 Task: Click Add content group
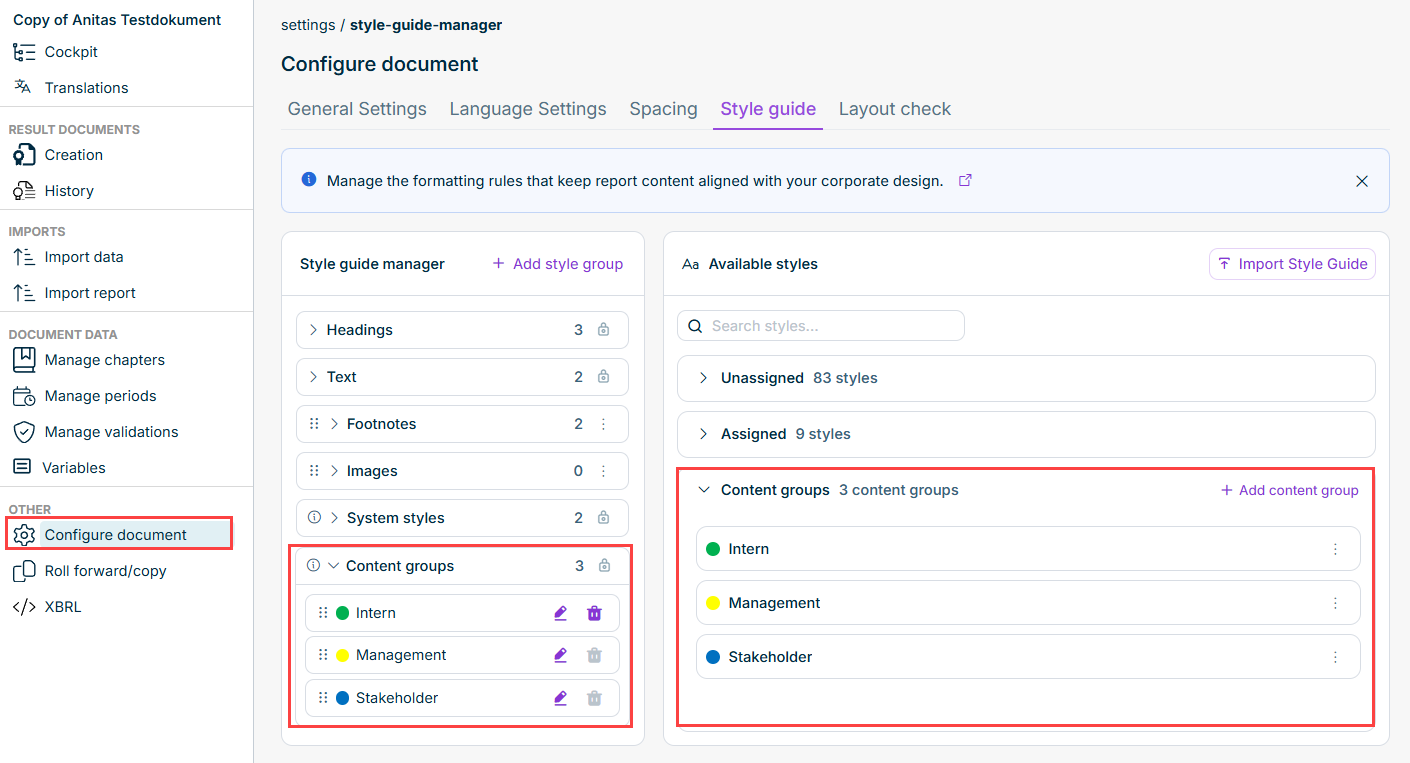(x=1290, y=490)
